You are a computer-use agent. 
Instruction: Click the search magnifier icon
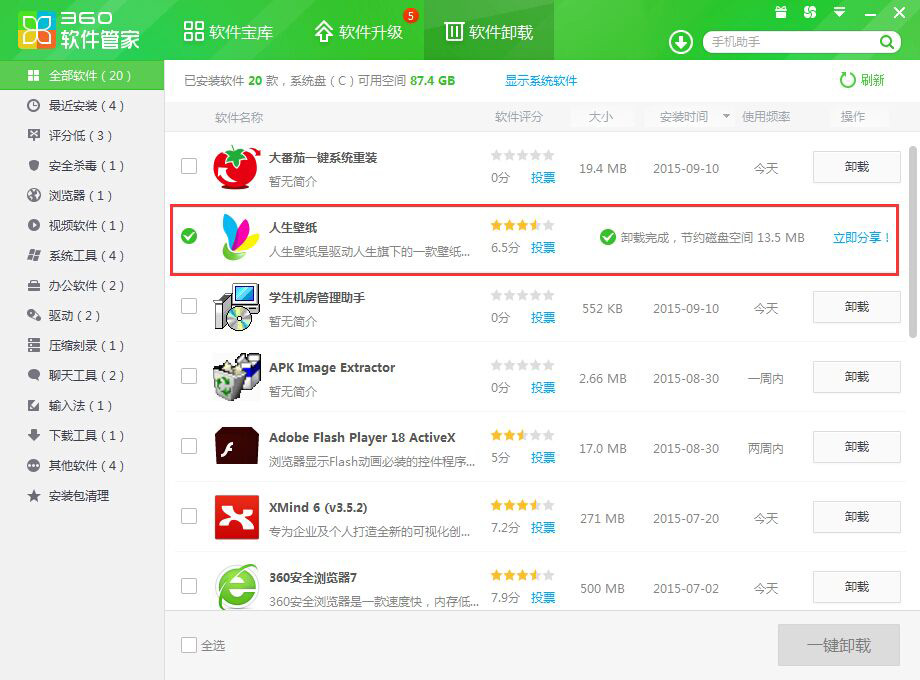pos(887,42)
